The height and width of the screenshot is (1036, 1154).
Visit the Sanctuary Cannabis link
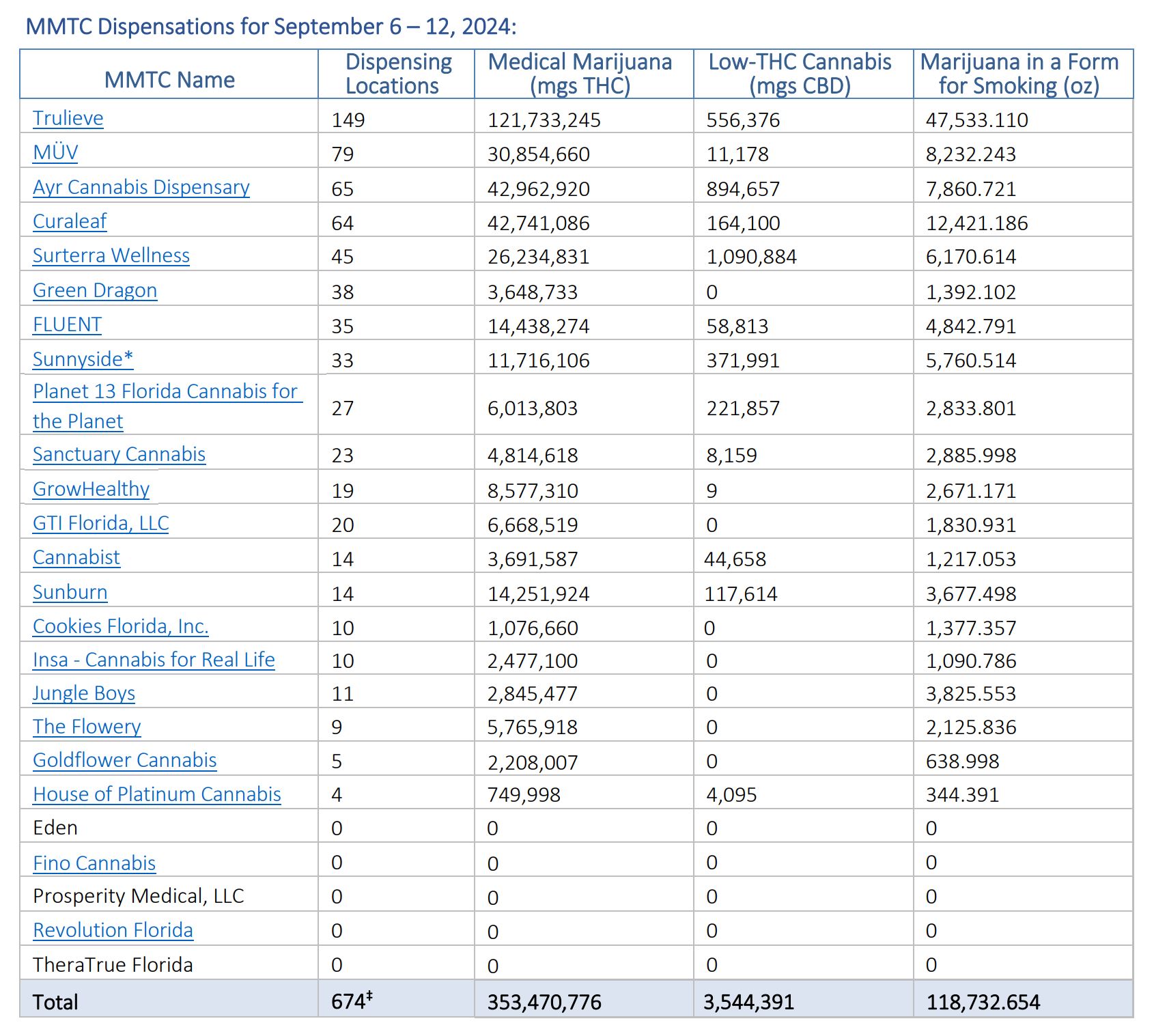pos(119,454)
